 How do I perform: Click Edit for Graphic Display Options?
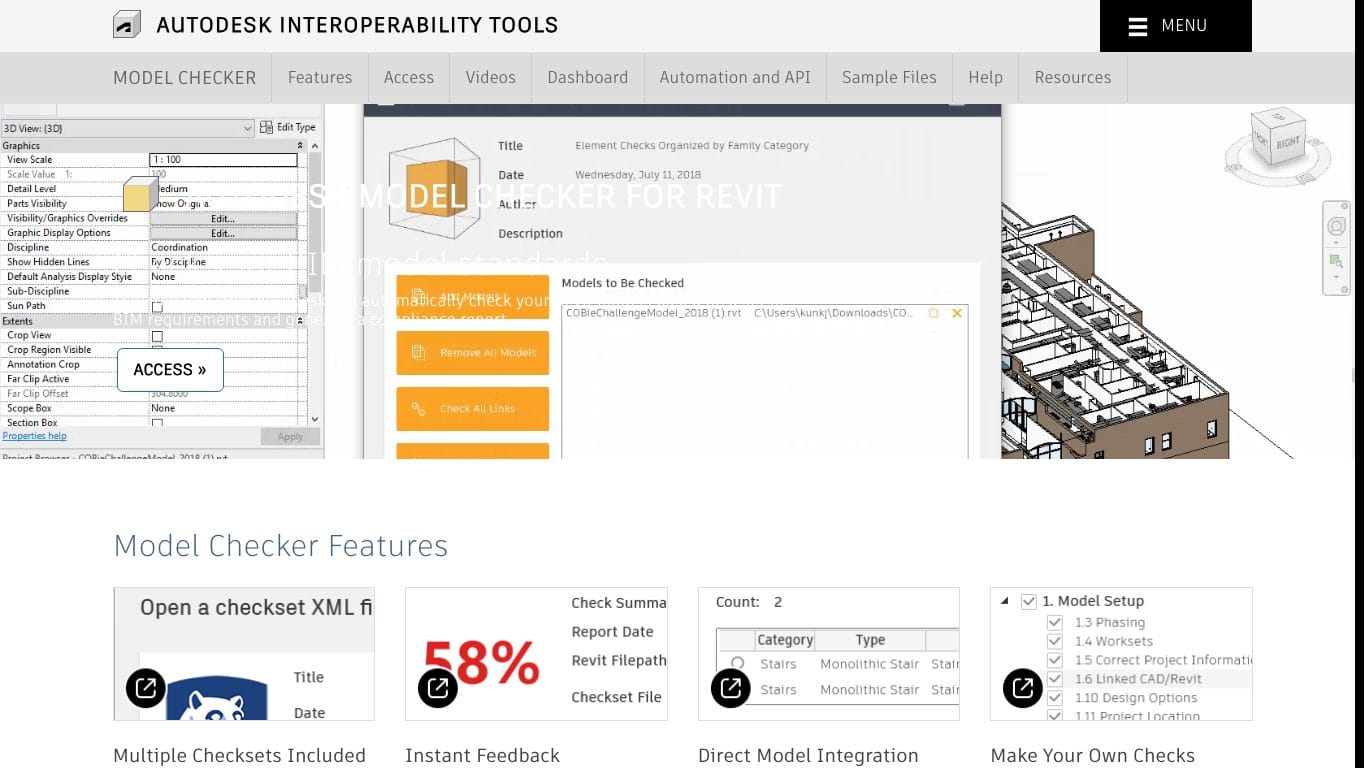pos(223,233)
